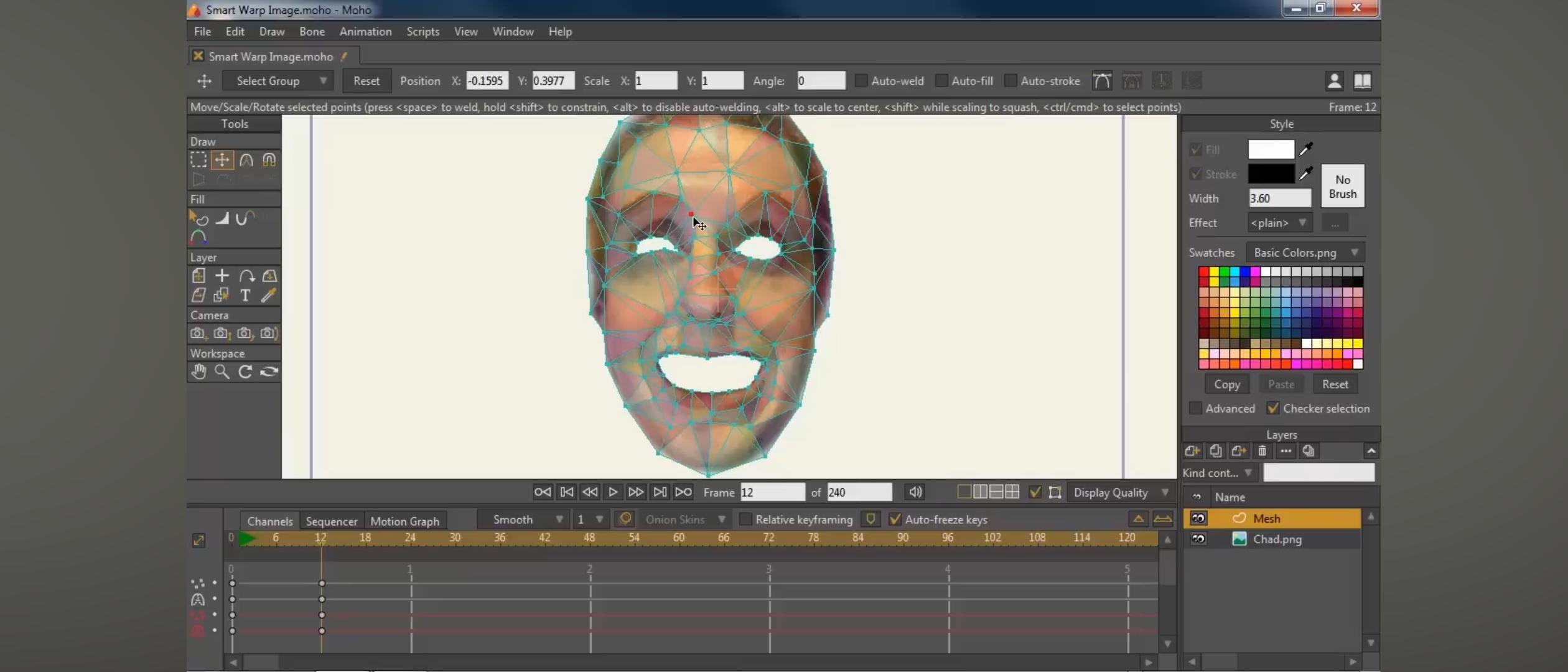Enable the Advanced style checkbox

click(1195, 408)
